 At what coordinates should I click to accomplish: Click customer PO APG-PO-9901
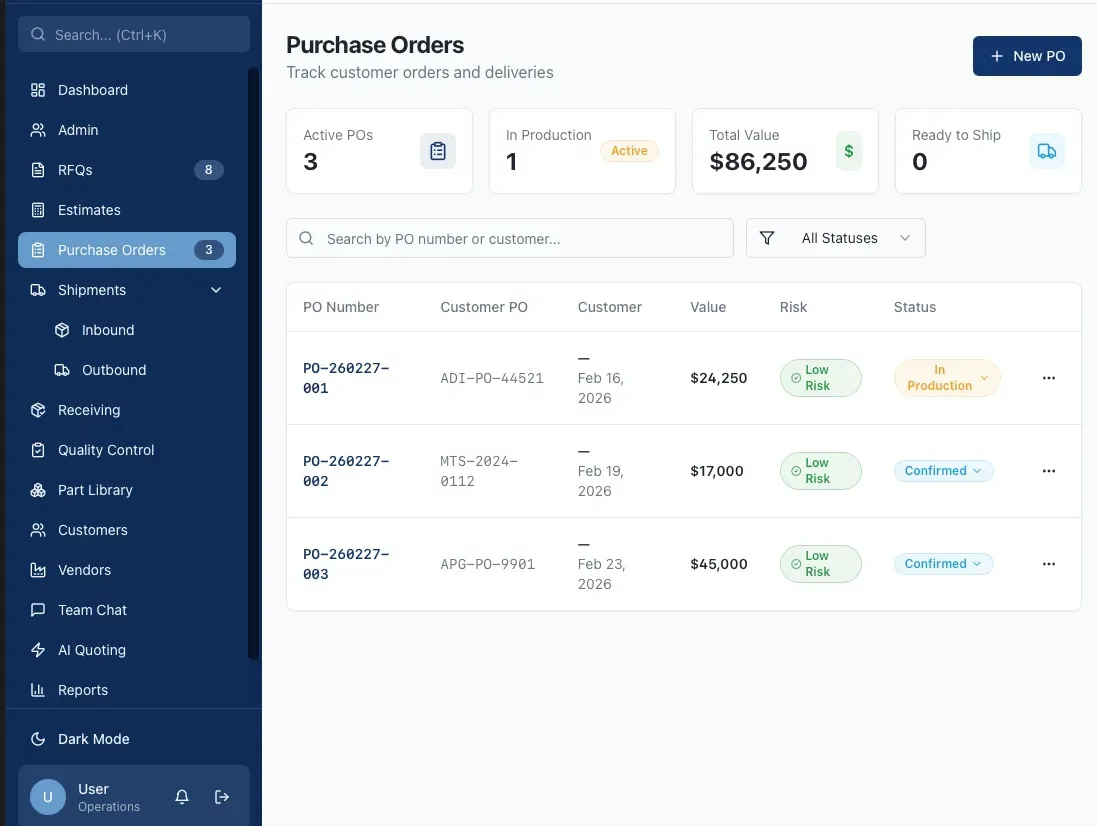coord(488,564)
